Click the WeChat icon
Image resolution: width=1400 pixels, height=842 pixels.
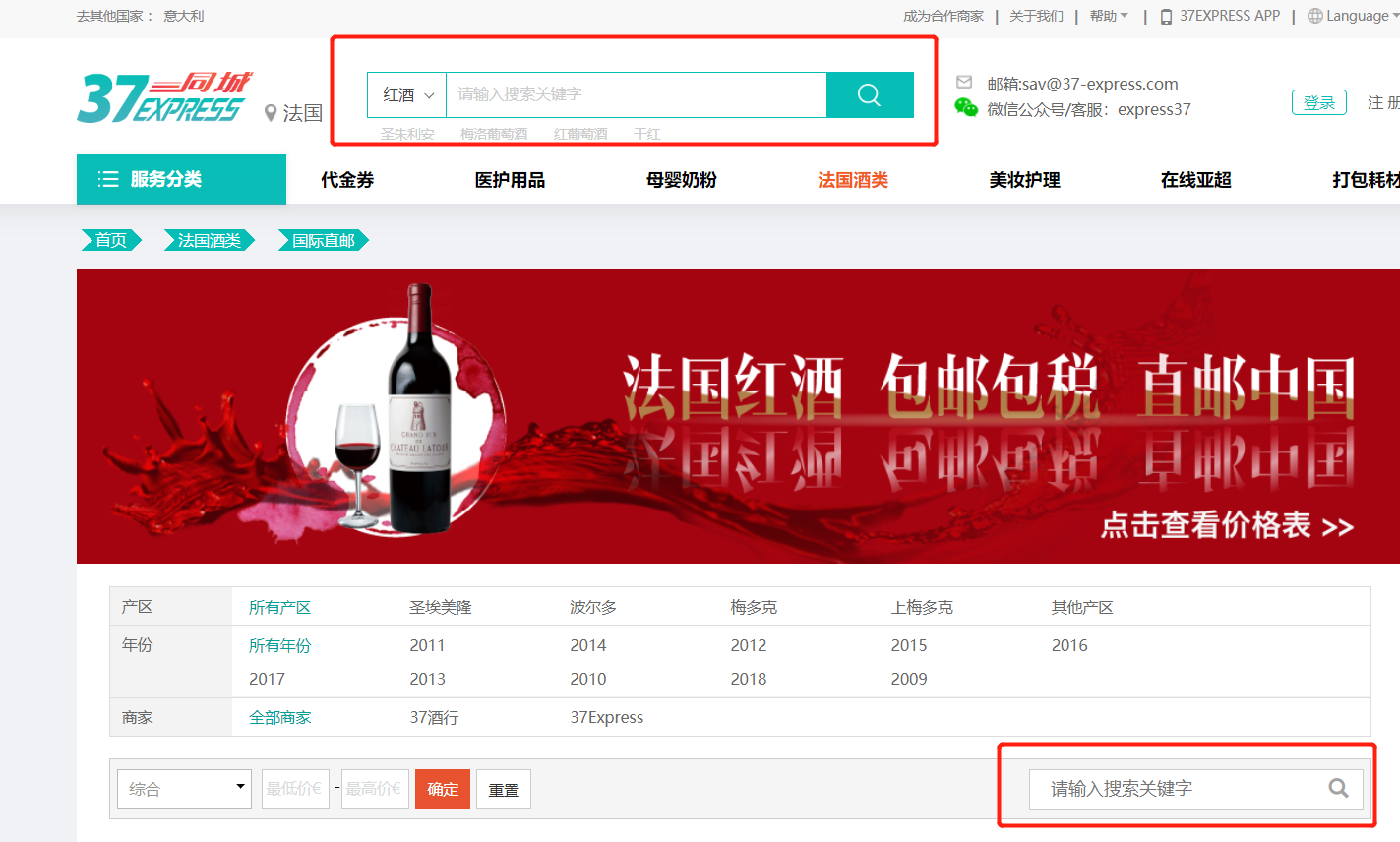966,108
